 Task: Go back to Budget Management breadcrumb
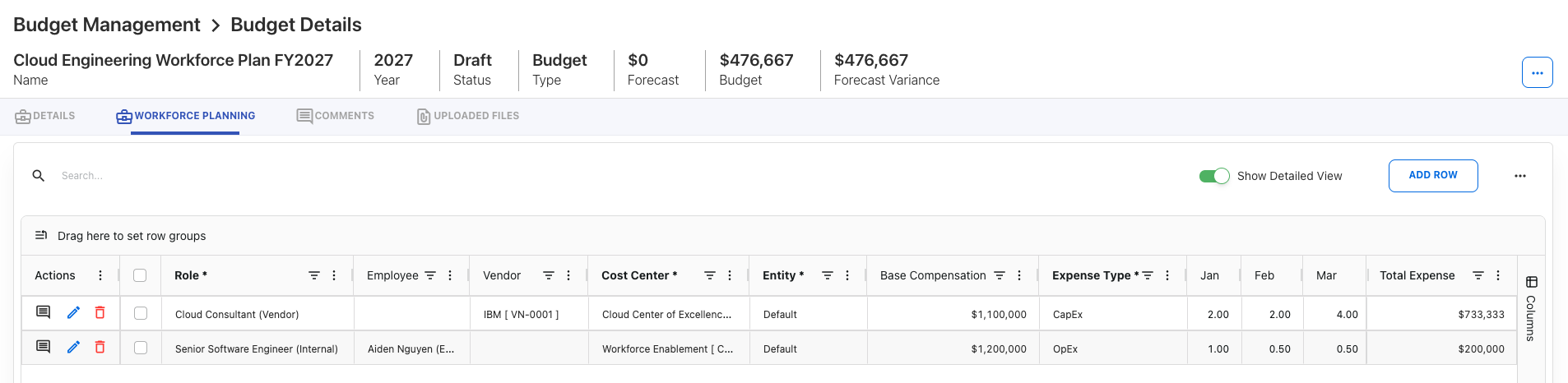pyautogui.click(x=107, y=25)
